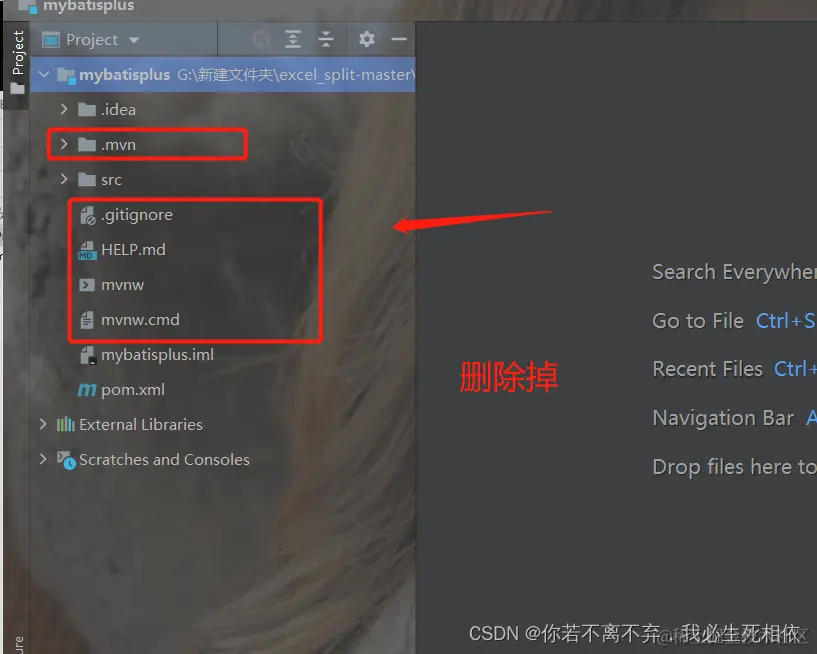Click the Select Opened File locate icon
Viewport: 817px width, 654px height.
pyautogui.click(x=261, y=39)
